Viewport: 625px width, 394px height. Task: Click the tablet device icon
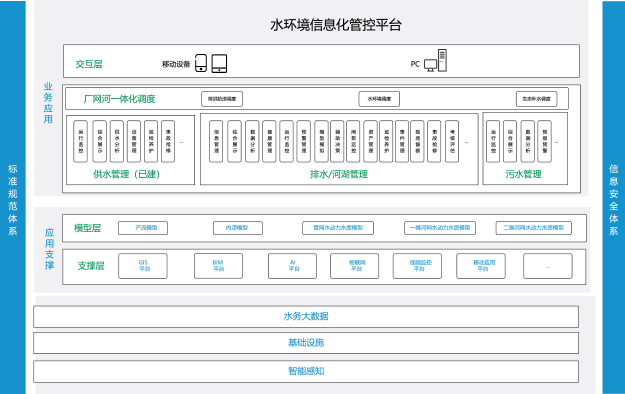(219, 63)
